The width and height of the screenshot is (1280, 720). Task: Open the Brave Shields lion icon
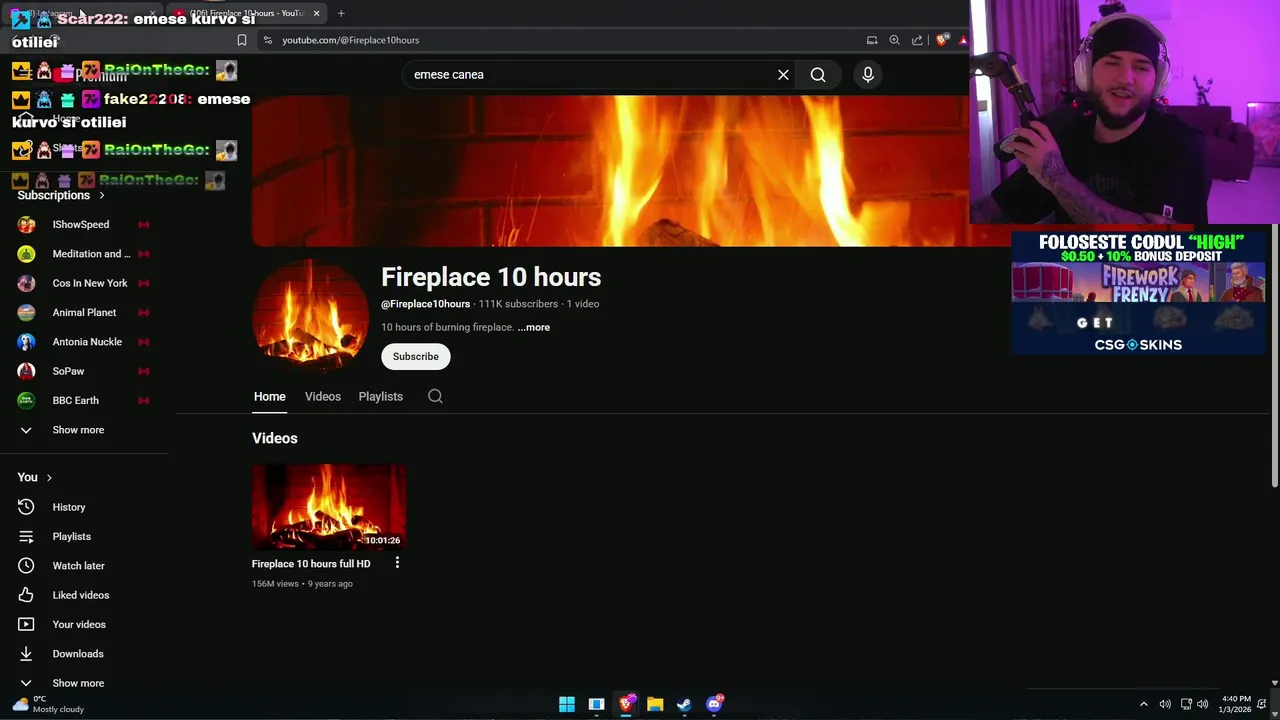pyautogui.click(x=942, y=40)
